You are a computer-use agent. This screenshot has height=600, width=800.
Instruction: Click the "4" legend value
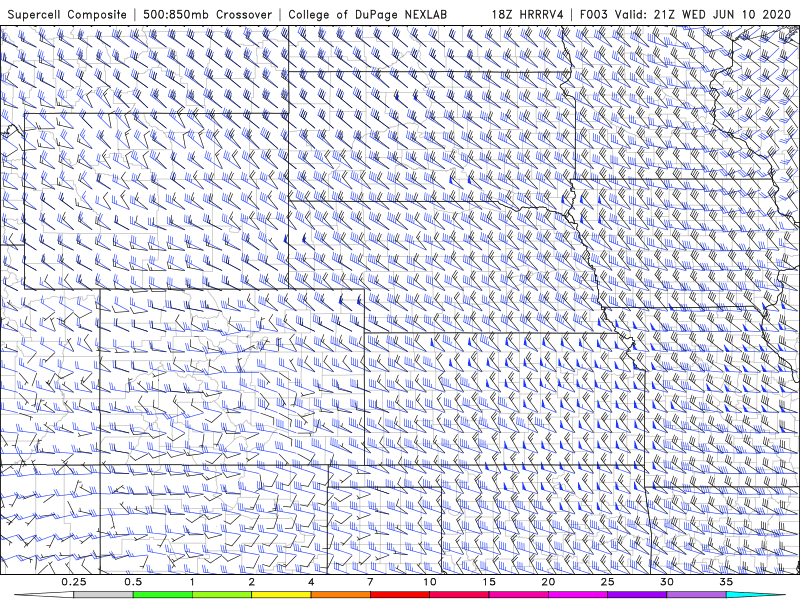click(311, 582)
